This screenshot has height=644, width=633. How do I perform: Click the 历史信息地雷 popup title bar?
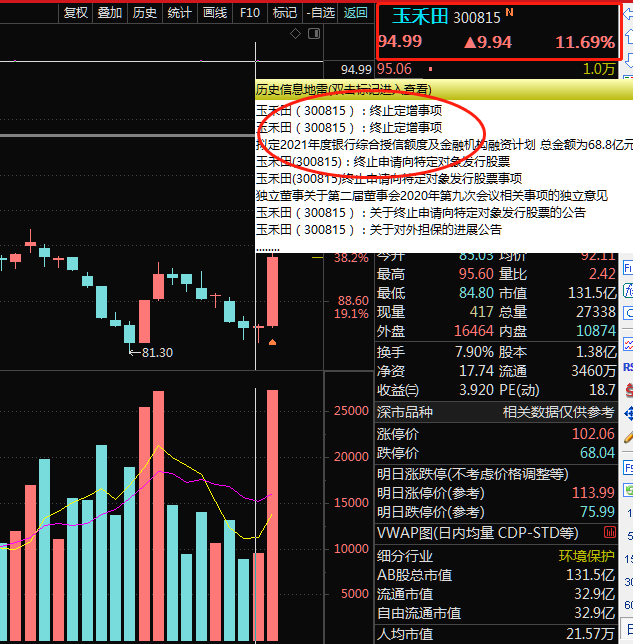(444, 89)
